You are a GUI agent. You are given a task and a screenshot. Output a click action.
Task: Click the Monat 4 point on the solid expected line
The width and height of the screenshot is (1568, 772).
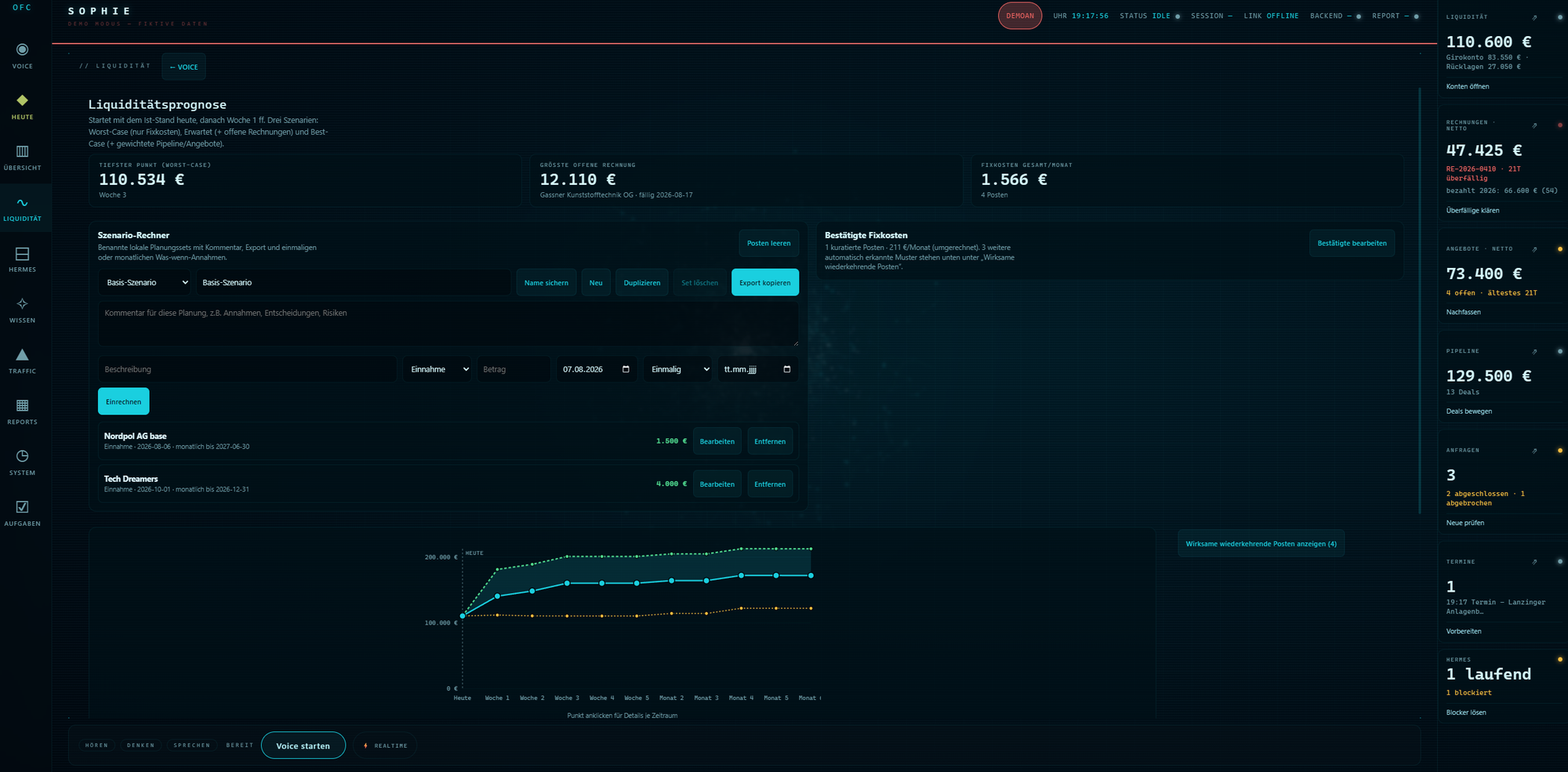point(741,576)
